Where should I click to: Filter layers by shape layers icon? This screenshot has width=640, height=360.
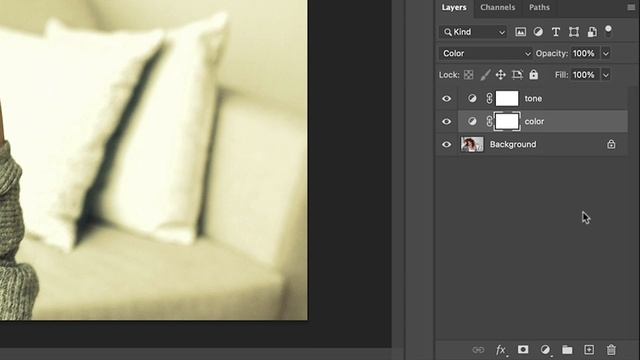(x=574, y=32)
